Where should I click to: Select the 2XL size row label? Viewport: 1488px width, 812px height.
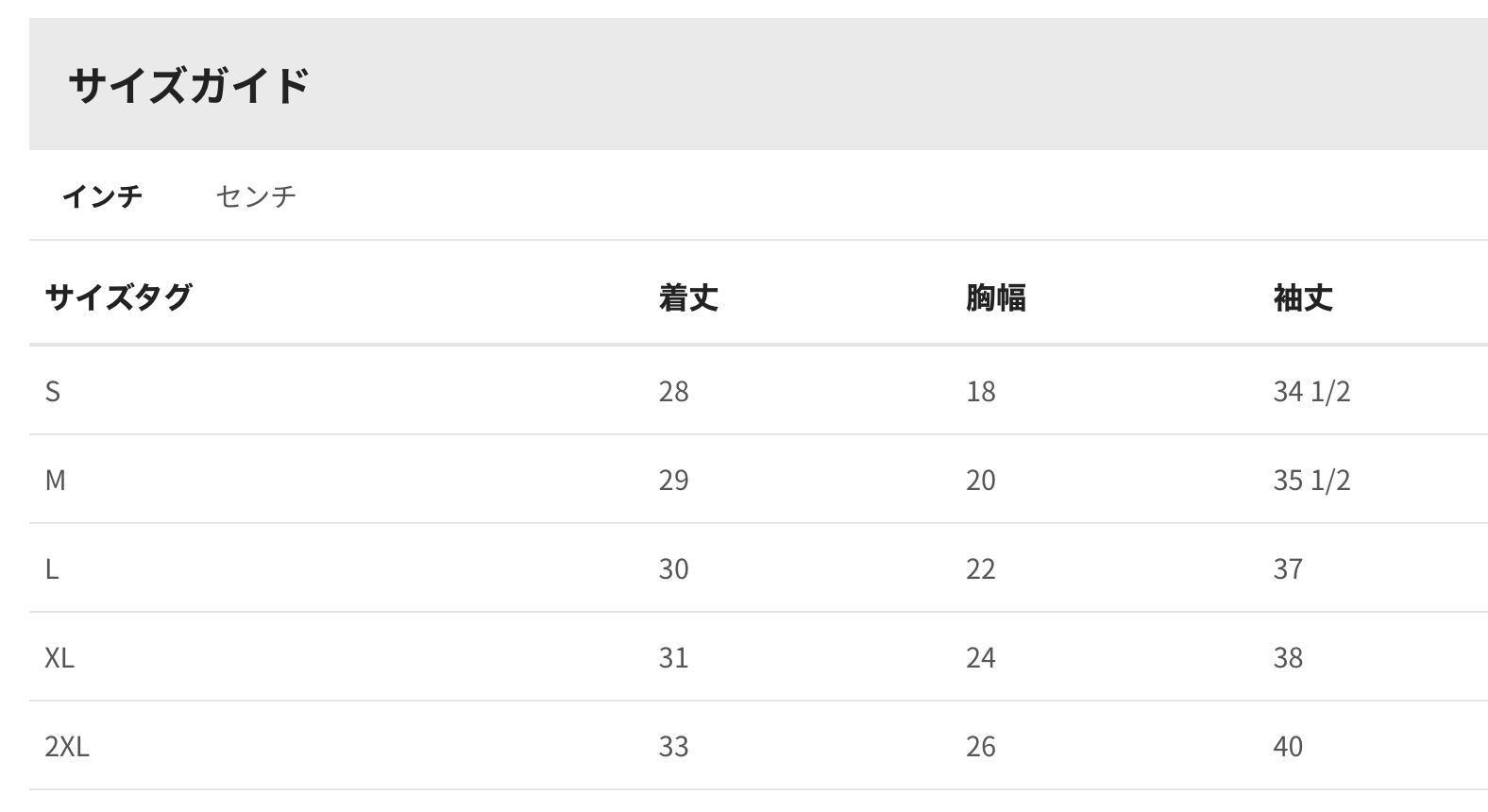(x=67, y=746)
